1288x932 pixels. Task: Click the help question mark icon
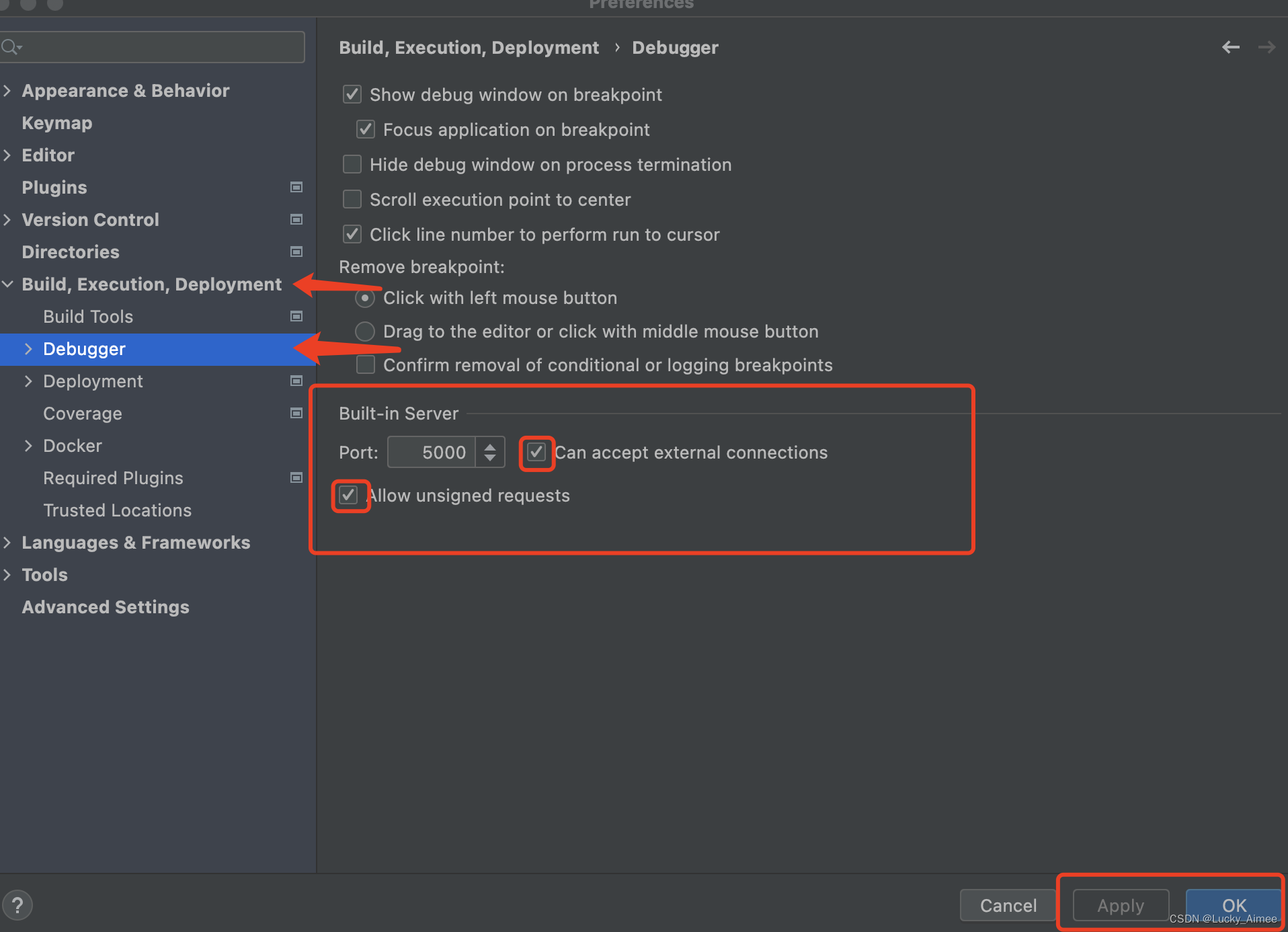point(17,904)
